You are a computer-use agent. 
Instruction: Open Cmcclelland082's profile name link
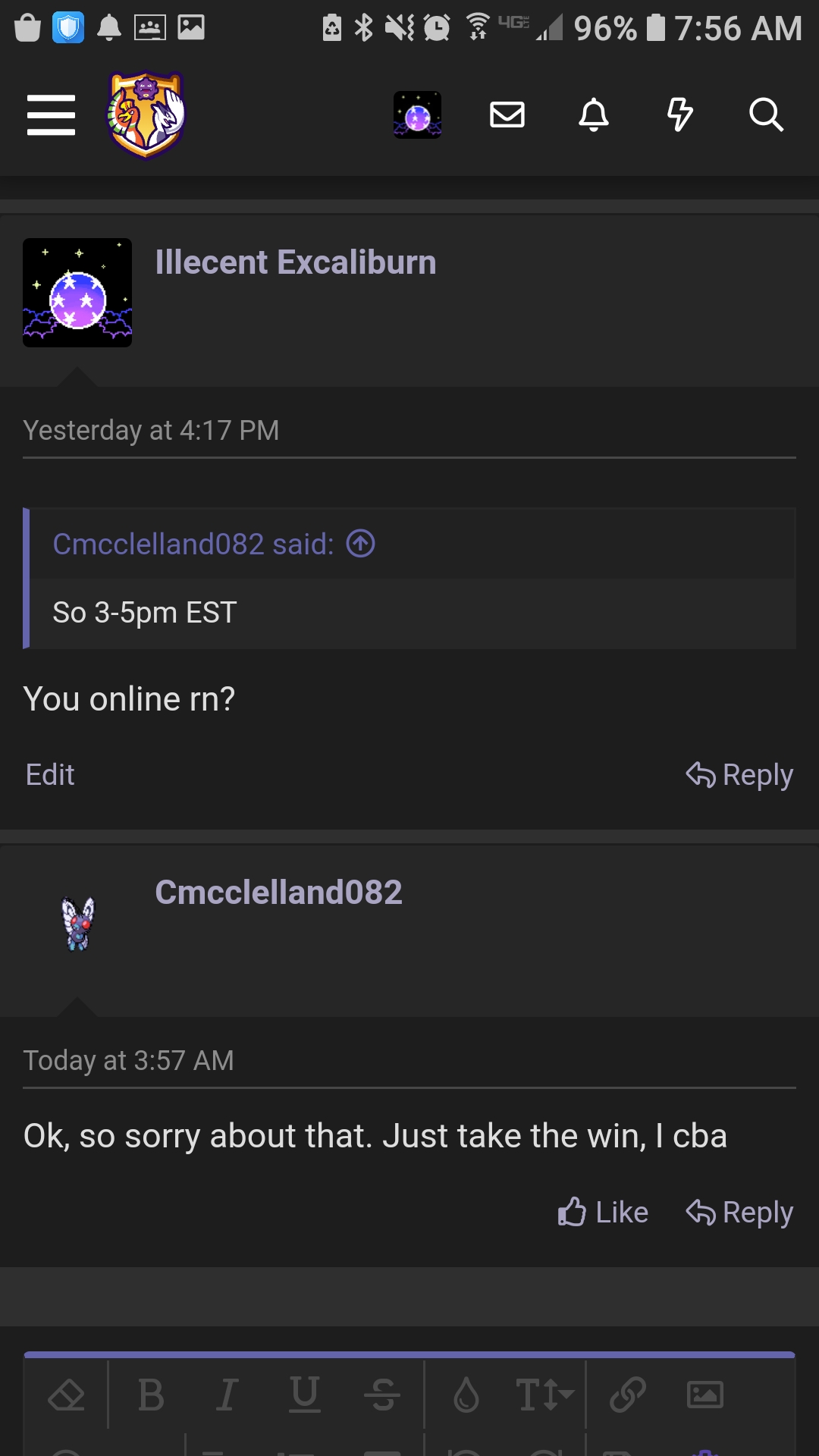(278, 893)
